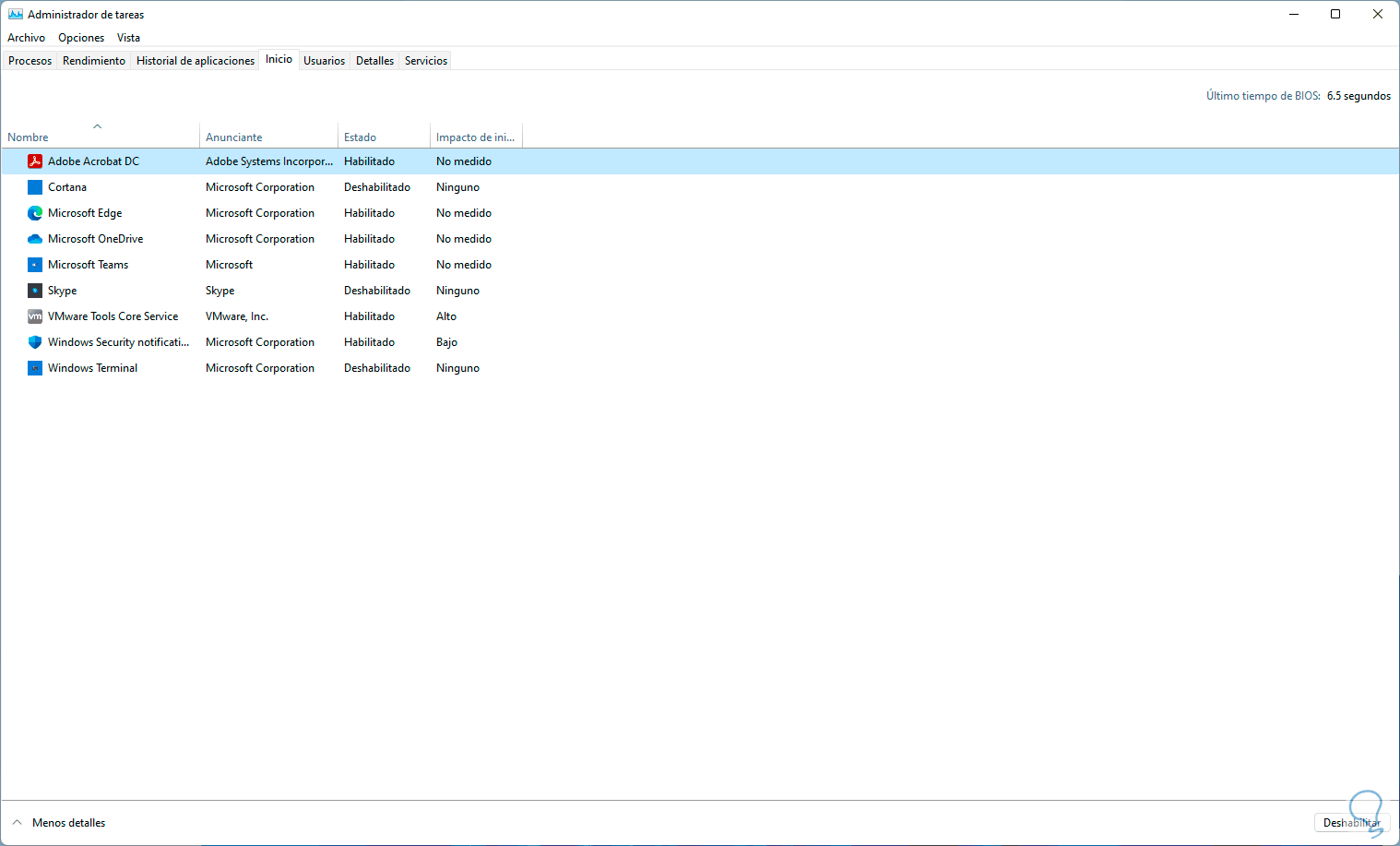Click Habilitado status for Microsoft Edge

pyautogui.click(x=370, y=213)
